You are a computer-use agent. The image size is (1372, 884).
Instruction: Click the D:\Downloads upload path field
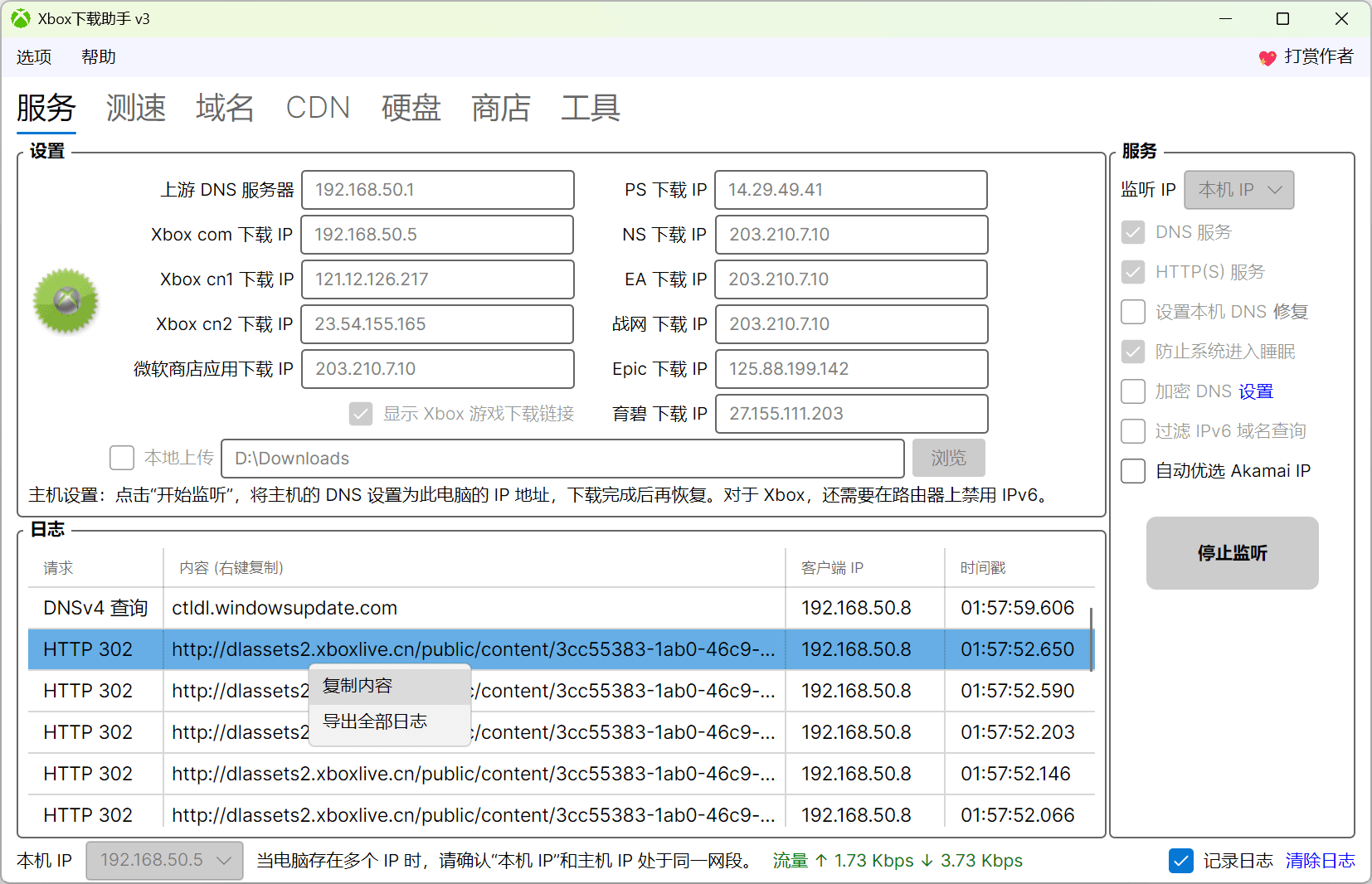[x=563, y=458]
